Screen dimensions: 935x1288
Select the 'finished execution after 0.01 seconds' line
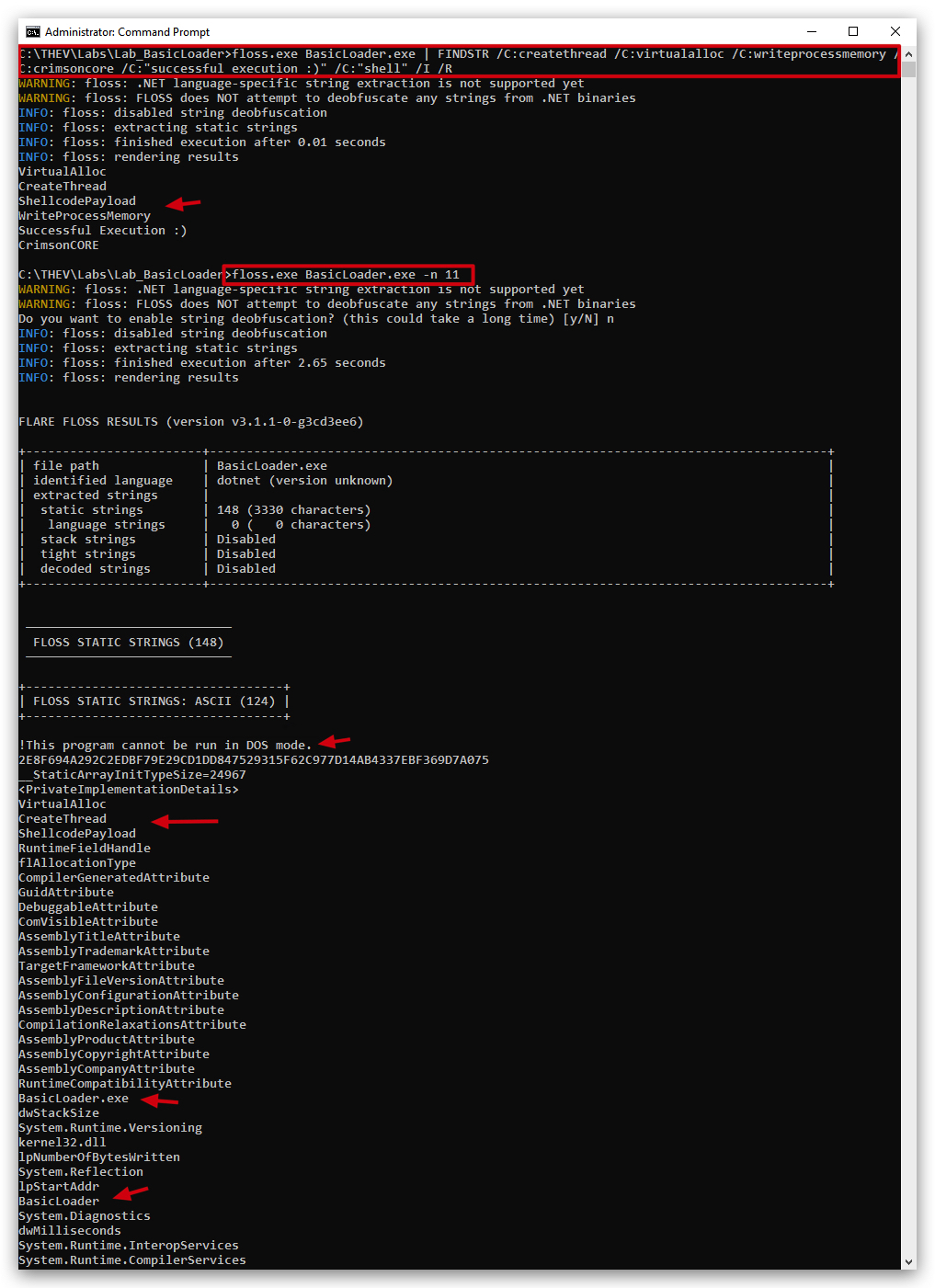[x=202, y=142]
